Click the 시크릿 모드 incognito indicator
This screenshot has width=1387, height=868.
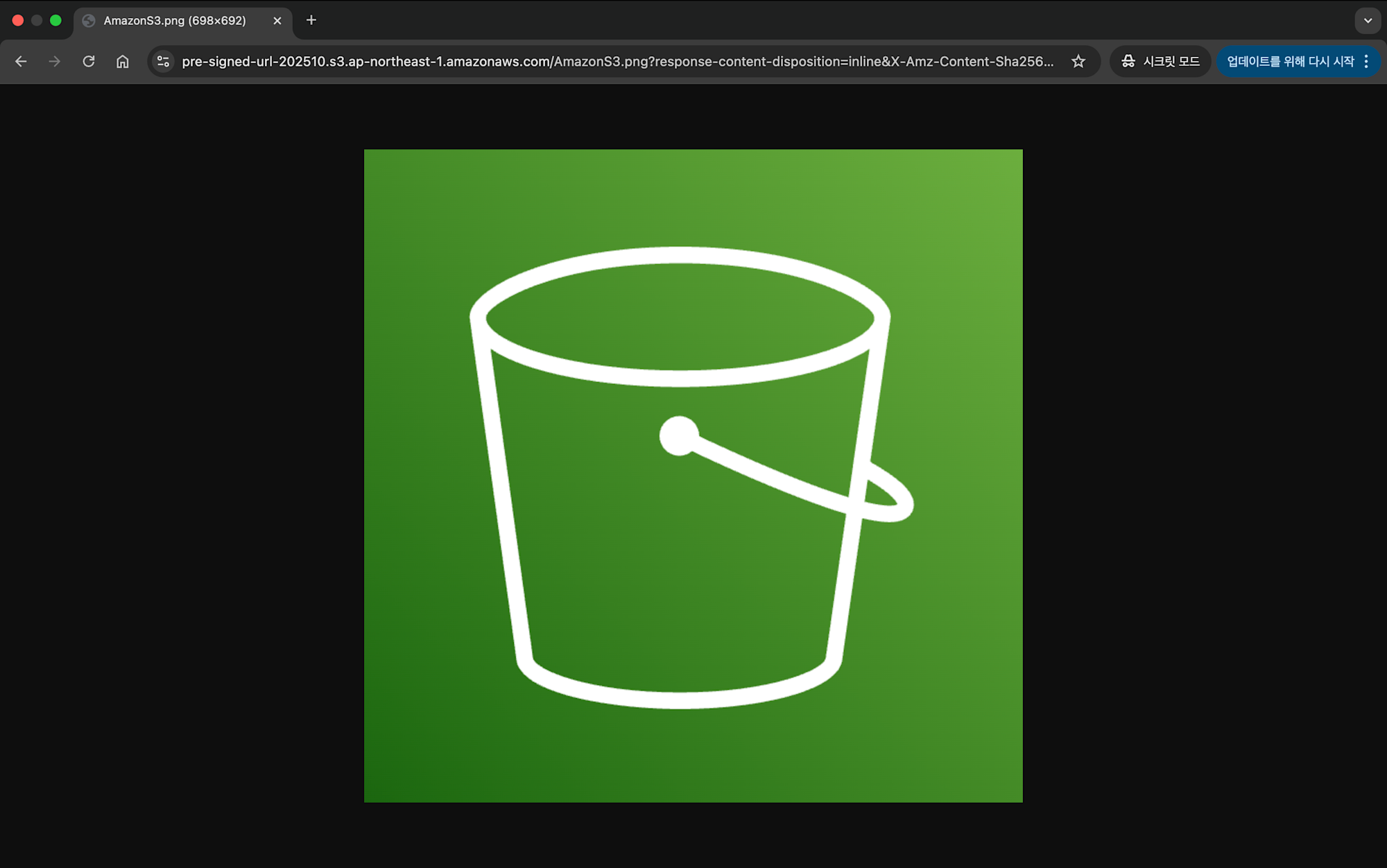coord(1160,62)
